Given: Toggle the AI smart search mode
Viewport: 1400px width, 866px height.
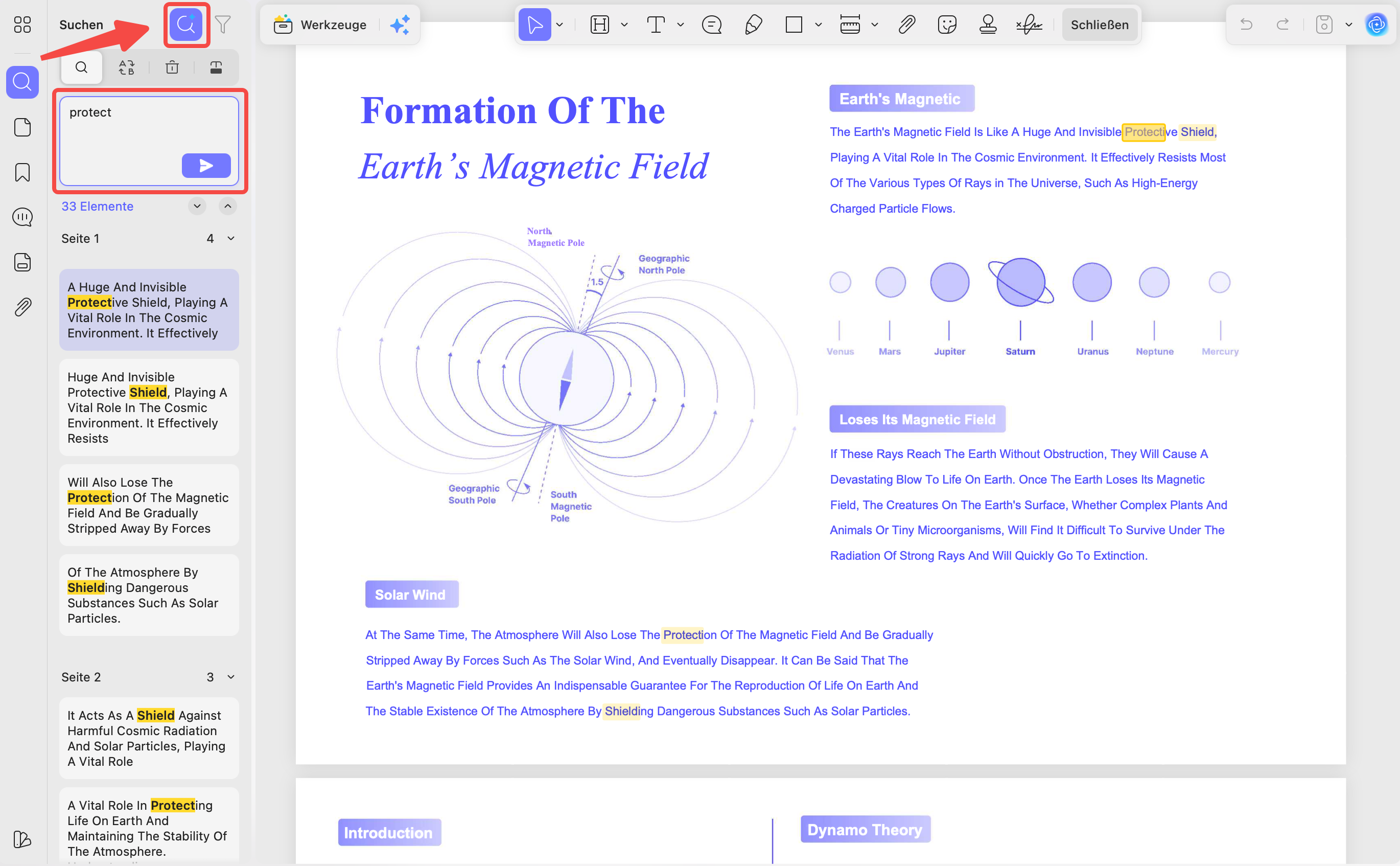Looking at the screenshot, I should [186, 25].
